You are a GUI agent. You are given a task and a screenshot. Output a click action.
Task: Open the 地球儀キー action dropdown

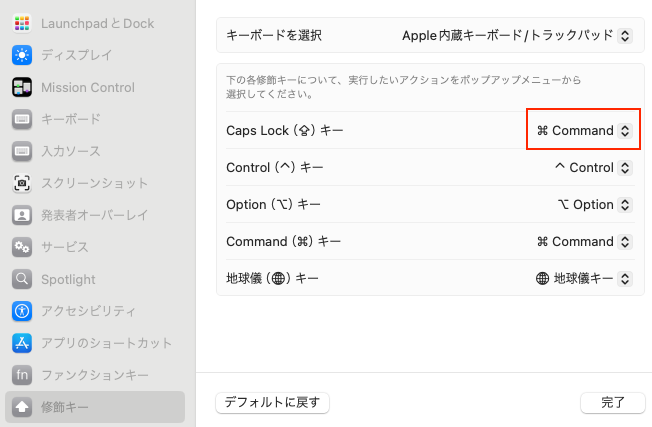coord(584,279)
